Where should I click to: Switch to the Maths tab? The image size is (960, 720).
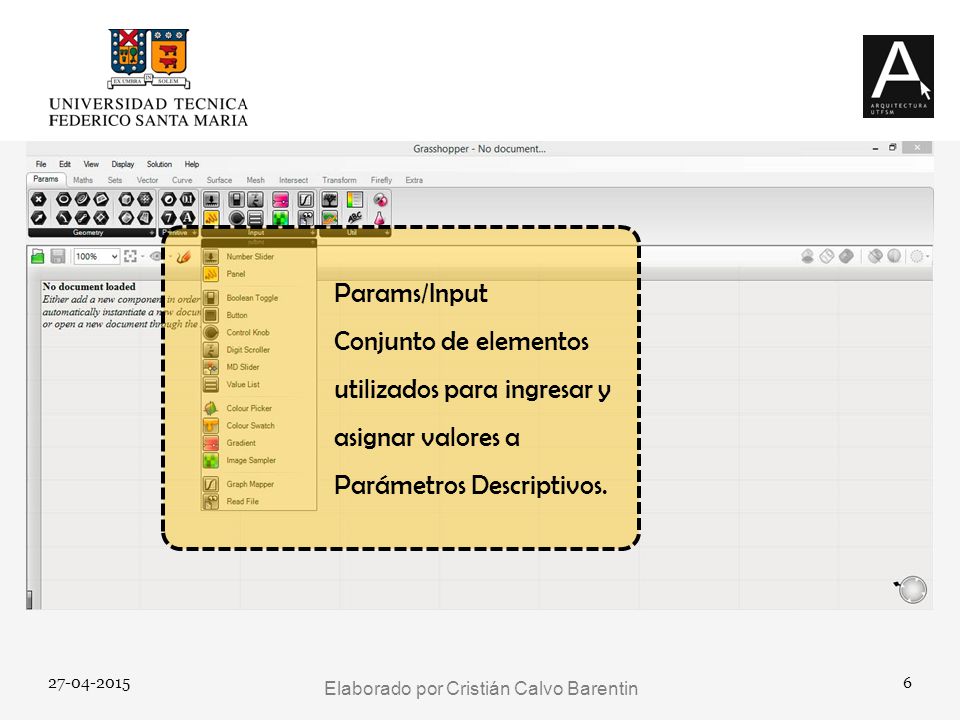(83, 180)
